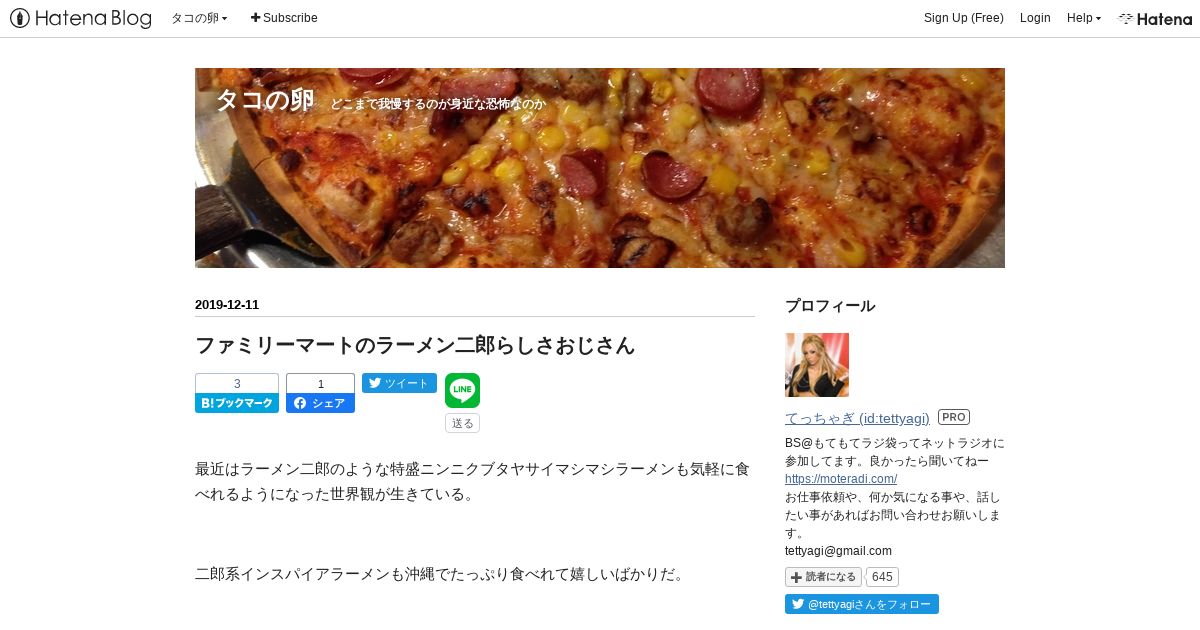Expand the タコの卵 blog dropdown

(200, 18)
